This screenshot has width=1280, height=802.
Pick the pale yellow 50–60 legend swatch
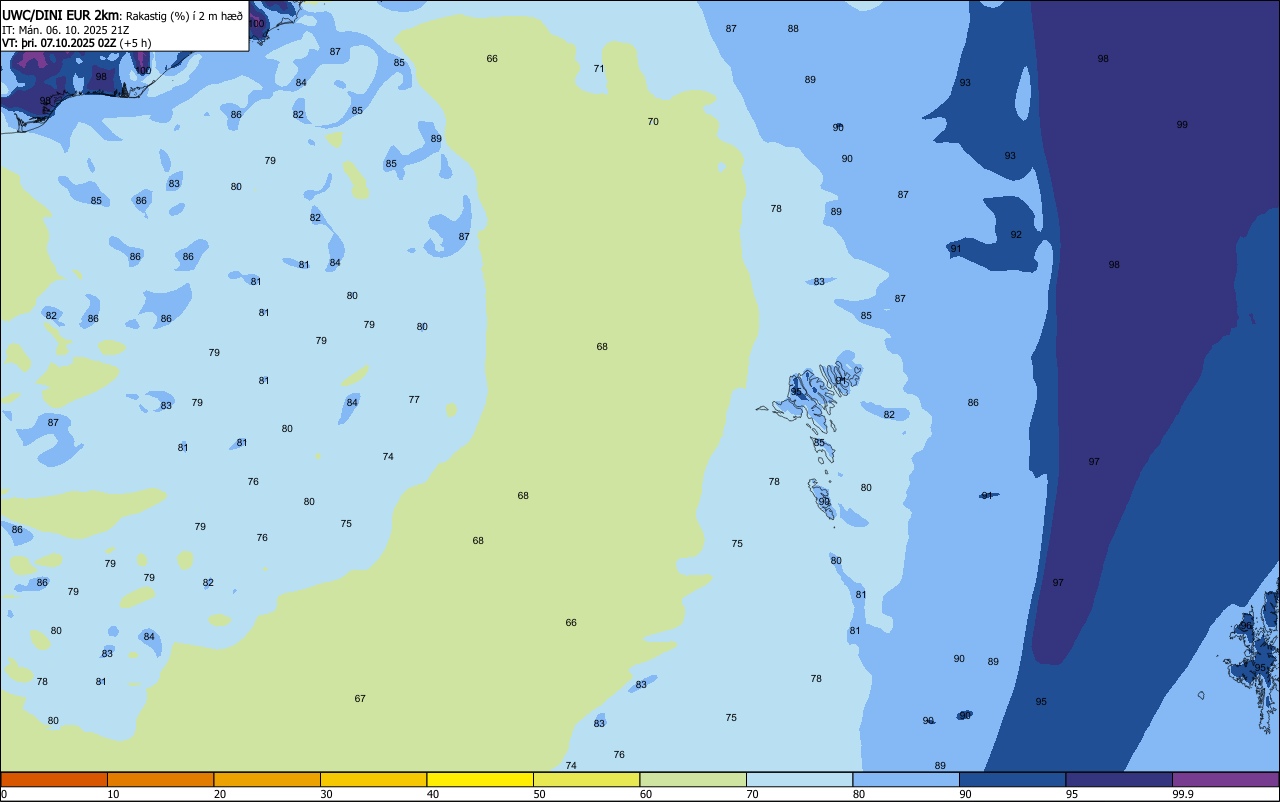click(x=586, y=779)
